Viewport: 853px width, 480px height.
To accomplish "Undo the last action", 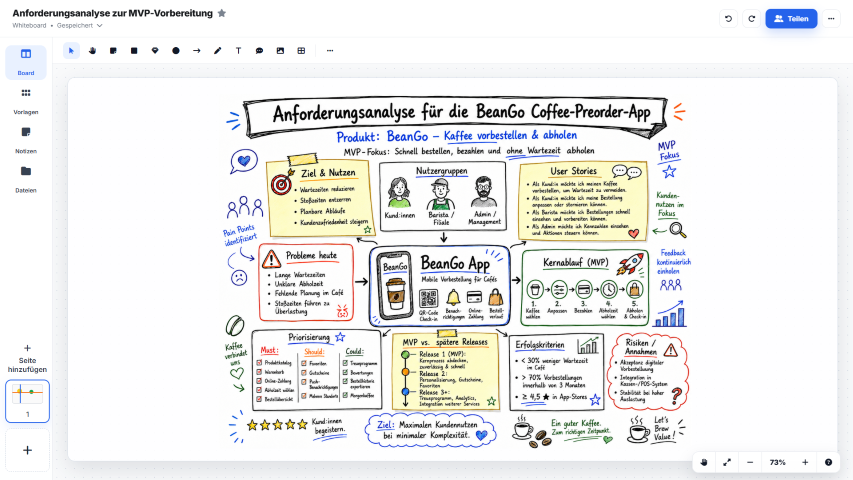I will (728, 19).
